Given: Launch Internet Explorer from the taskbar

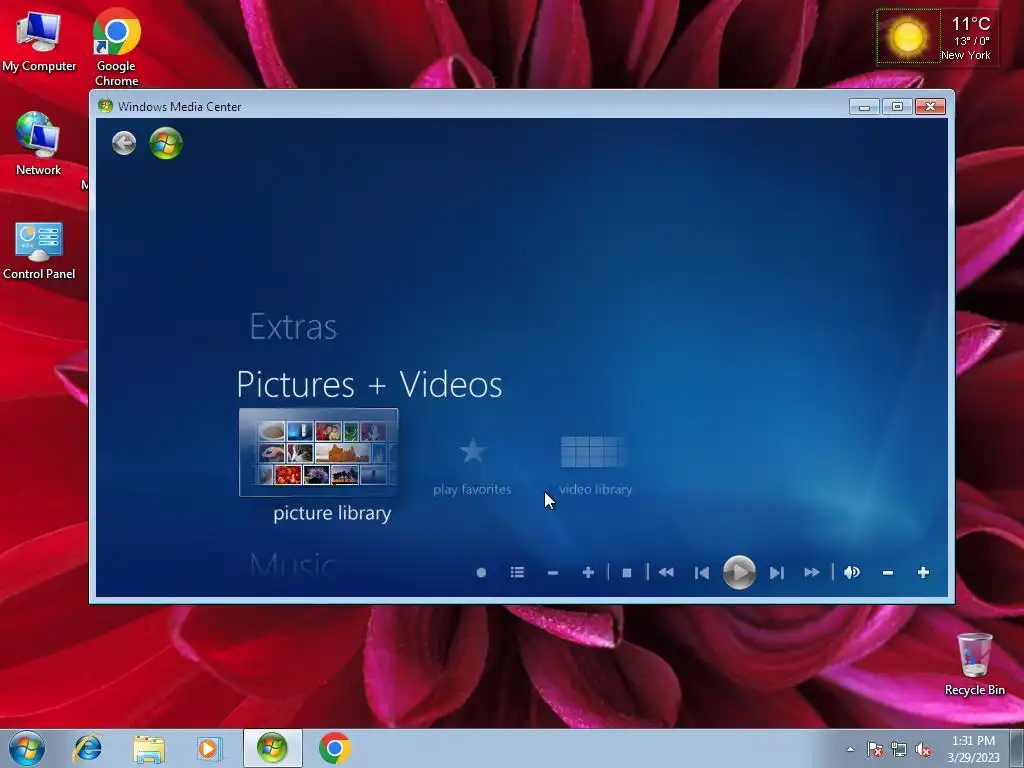Looking at the screenshot, I should pos(88,748).
